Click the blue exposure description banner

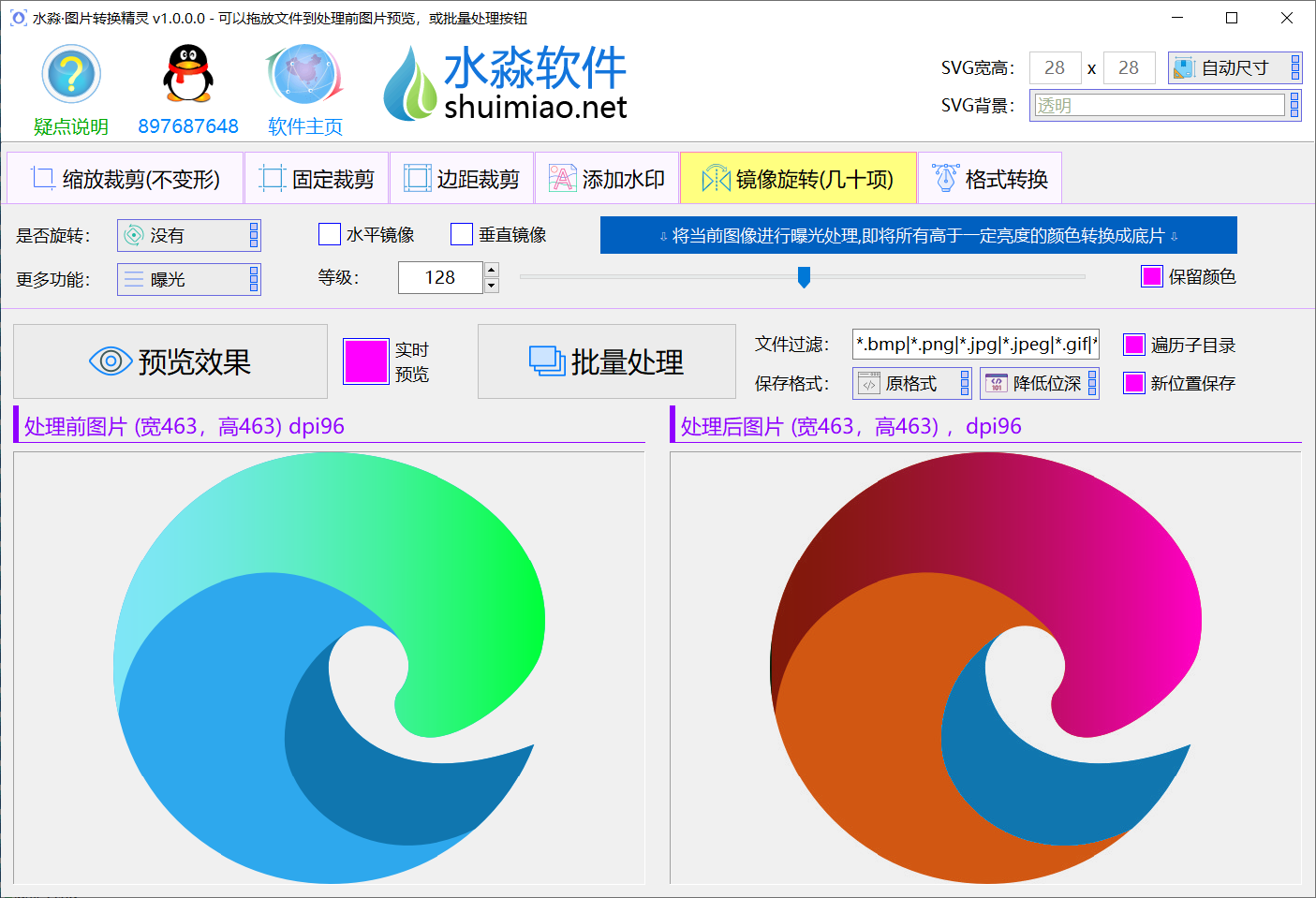(919, 235)
